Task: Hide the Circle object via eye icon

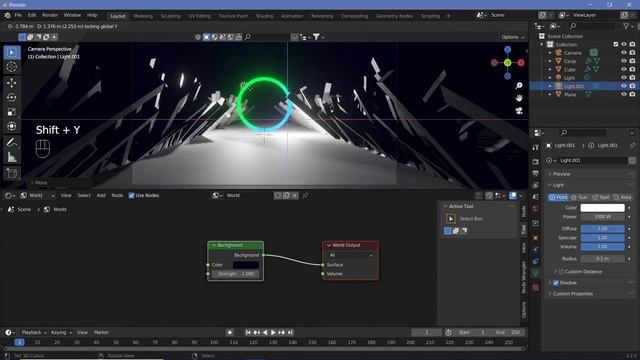Action: [x=624, y=61]
